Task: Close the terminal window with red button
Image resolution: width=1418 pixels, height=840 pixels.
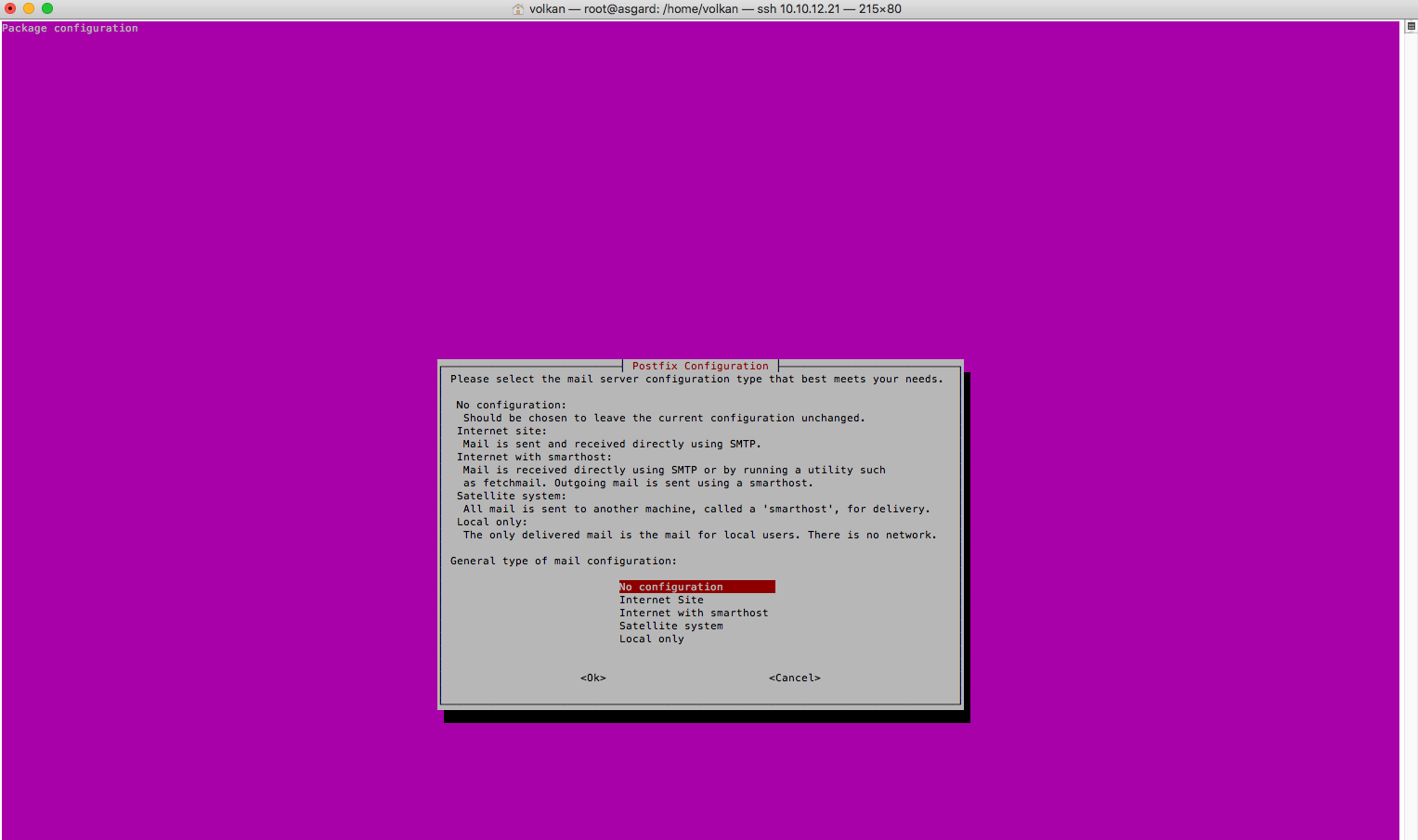Action: click(10, 8)
